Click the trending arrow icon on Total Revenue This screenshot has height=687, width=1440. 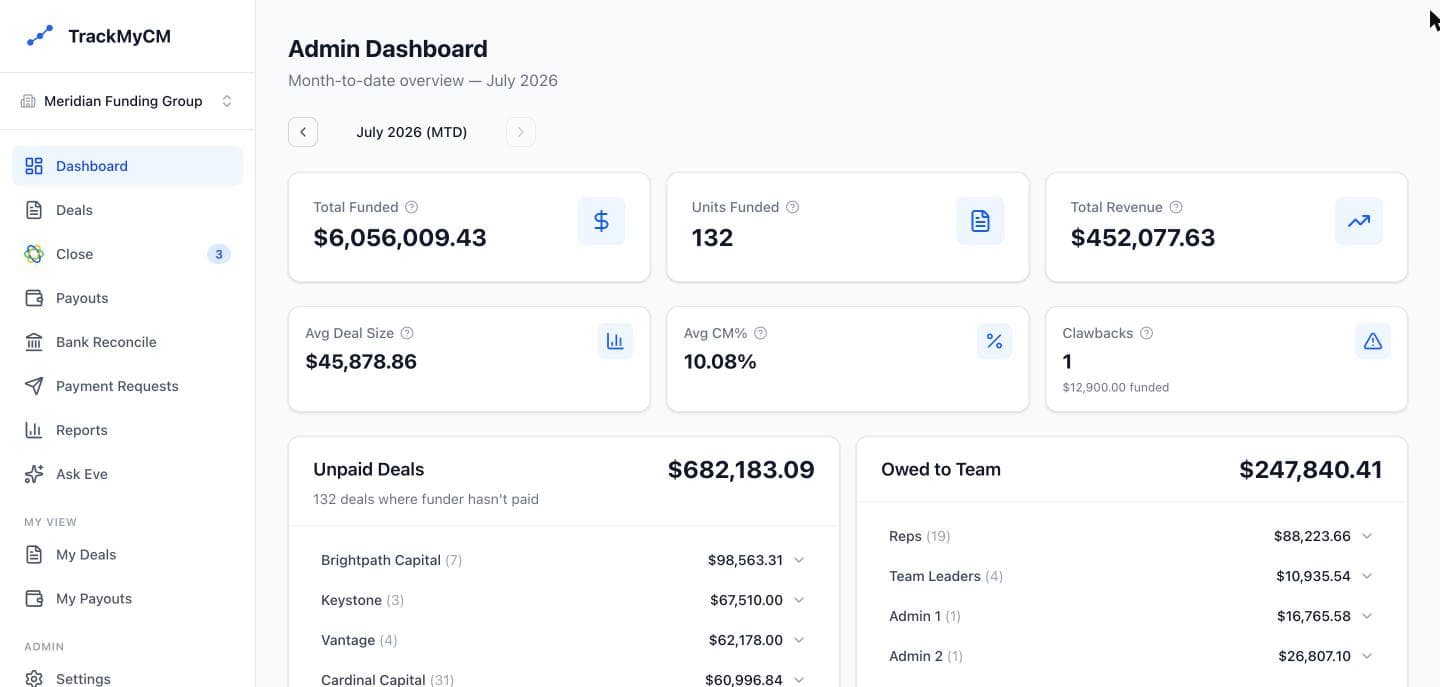click(1359, 221)
